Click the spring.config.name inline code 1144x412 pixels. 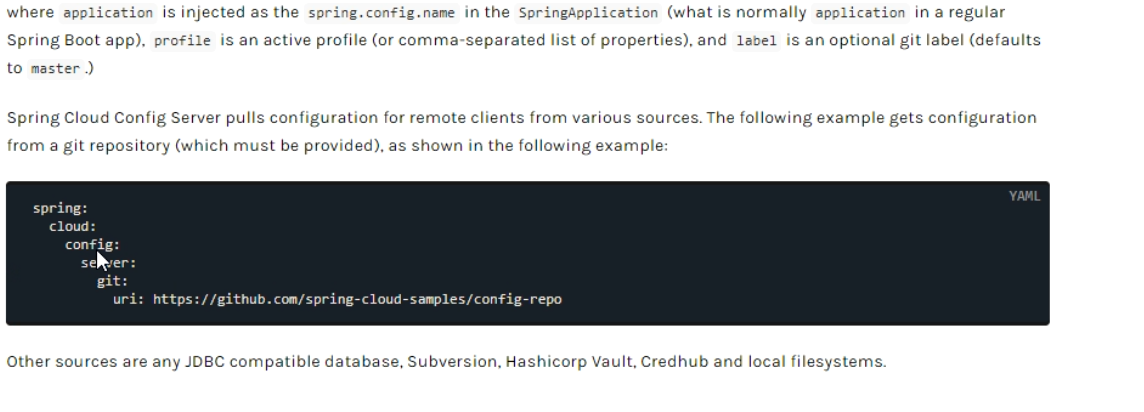(382, 12)
